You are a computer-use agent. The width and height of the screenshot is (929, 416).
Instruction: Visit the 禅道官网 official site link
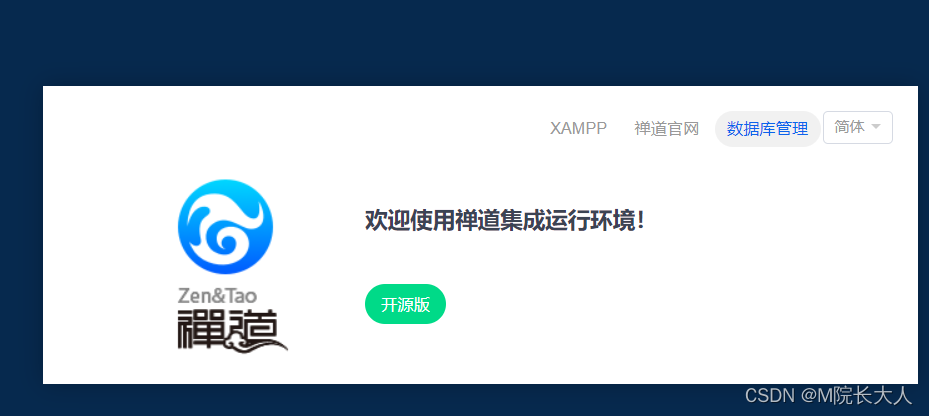click(x=667, y=129)
